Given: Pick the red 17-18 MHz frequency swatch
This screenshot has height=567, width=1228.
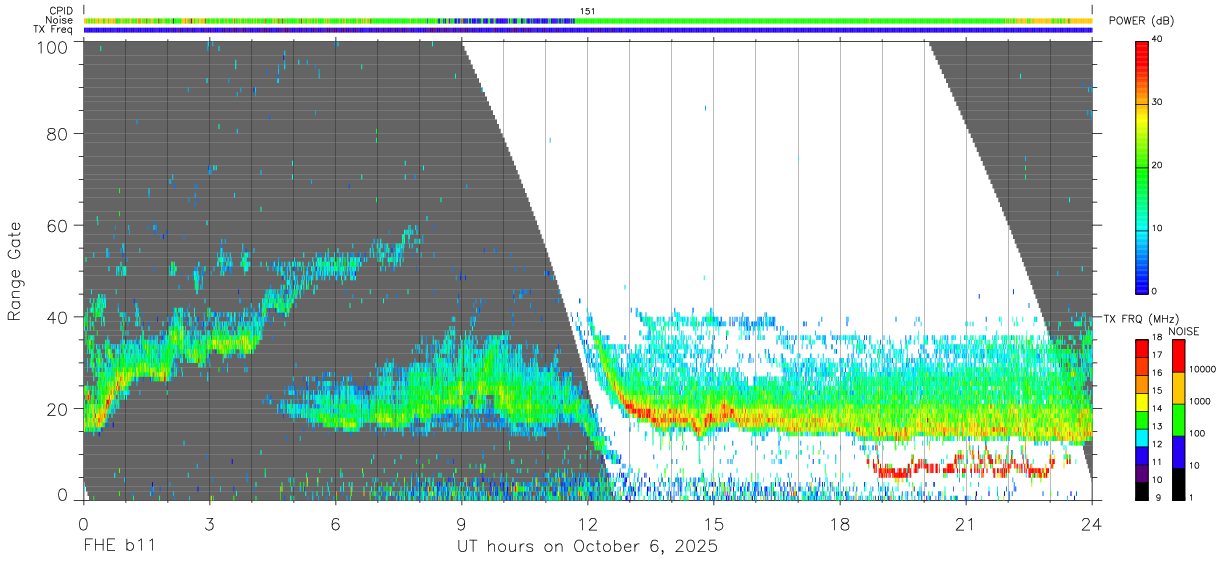Looking at the screenshot, I should (x=1142, y=348).
